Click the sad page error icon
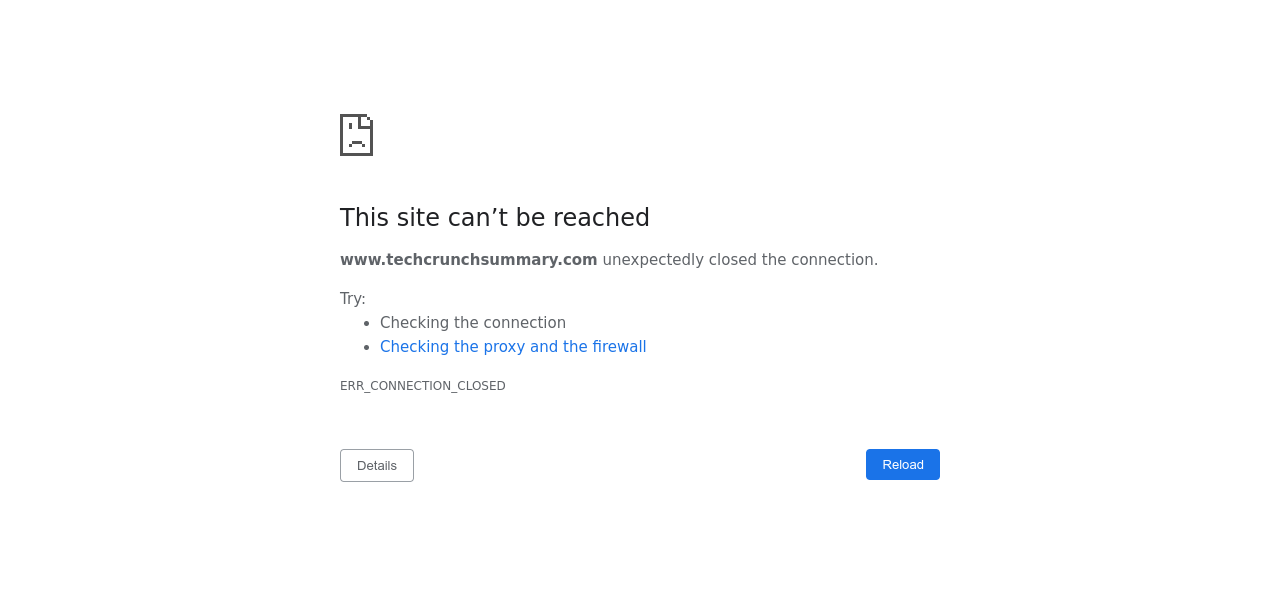 [x=356, y=135]
